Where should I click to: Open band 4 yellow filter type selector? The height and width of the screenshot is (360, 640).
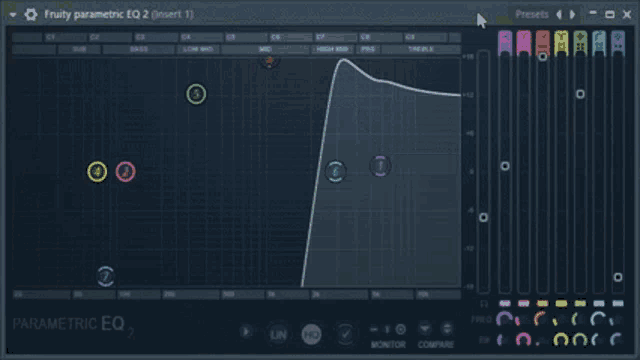pyautogui.click(x=561, y=42)
